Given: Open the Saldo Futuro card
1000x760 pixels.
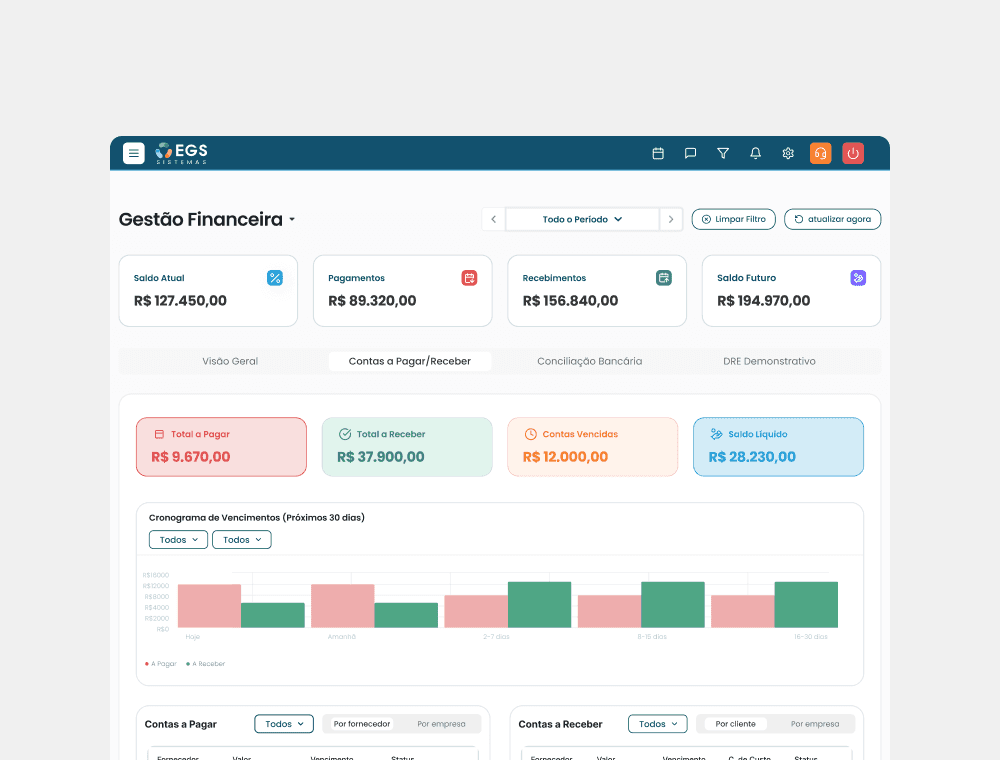Looking at the screenshot, I should click(791, 291).
